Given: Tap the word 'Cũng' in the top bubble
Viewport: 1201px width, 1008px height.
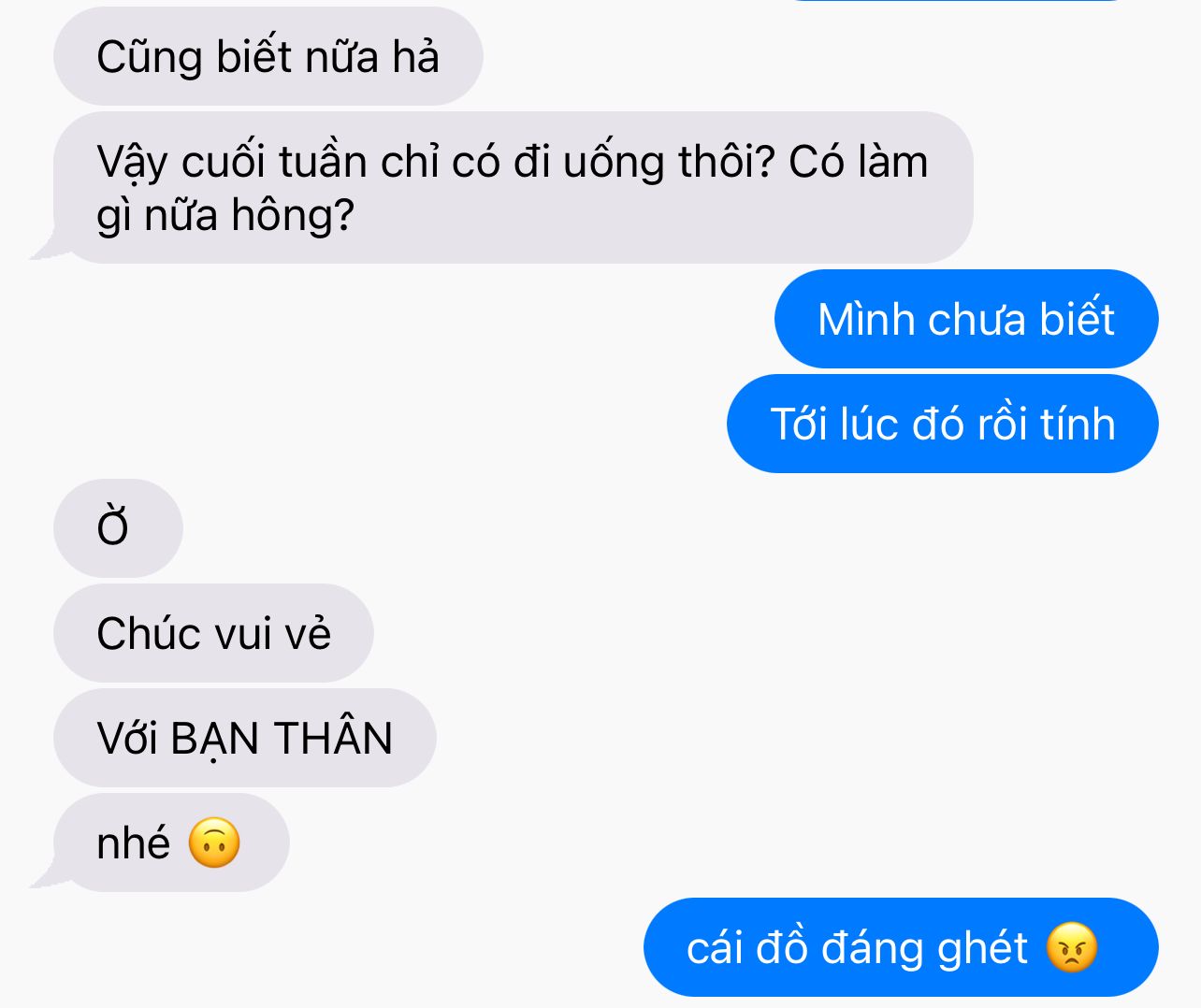Looking at the screenshot, I should 150,58.
